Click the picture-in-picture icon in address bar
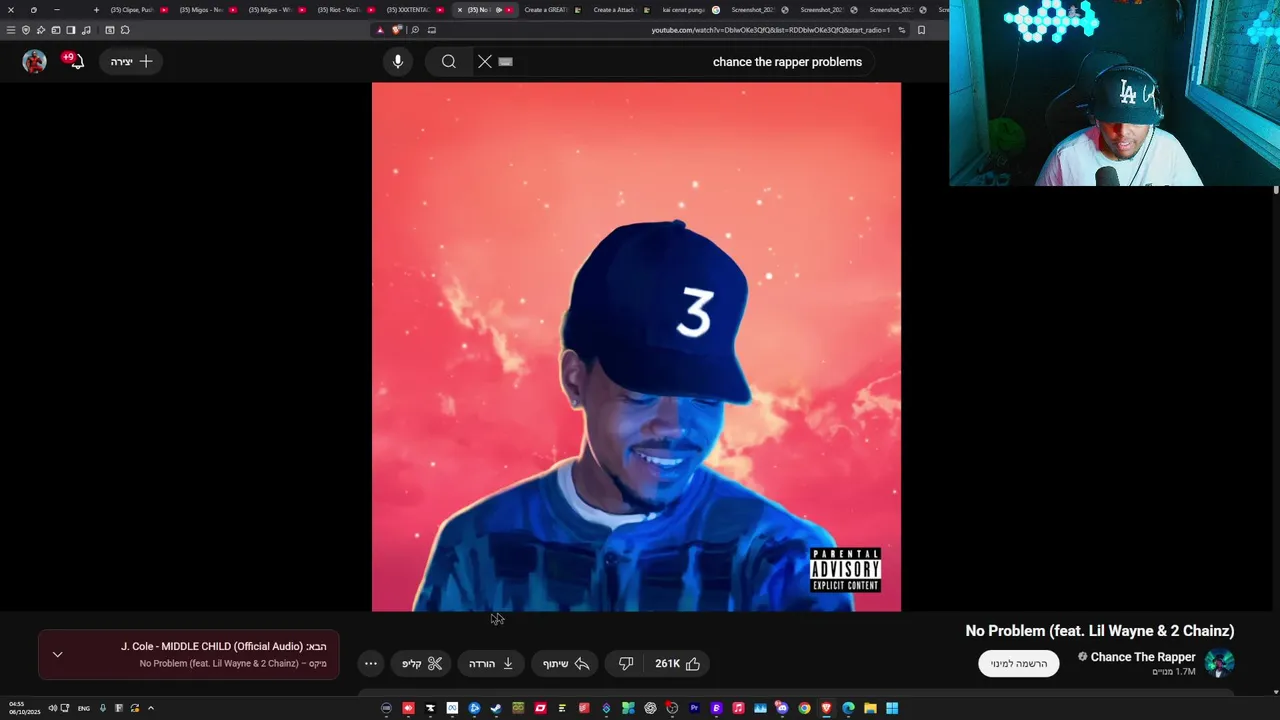This screenshot has height=720, width=1280. click(x=432, y=30)
